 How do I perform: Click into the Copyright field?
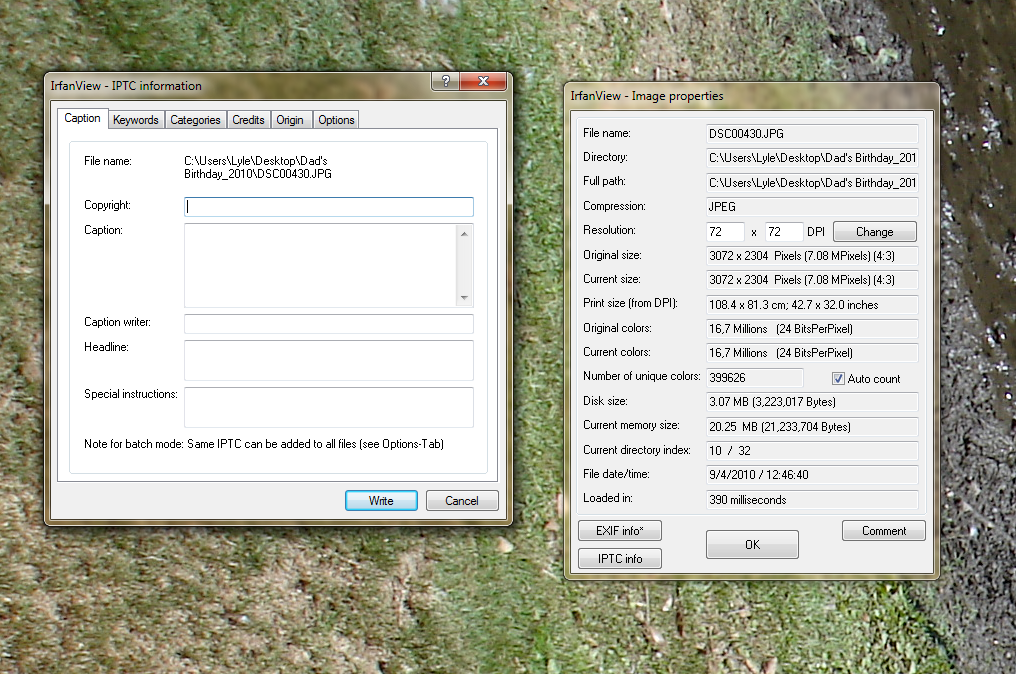329,207
